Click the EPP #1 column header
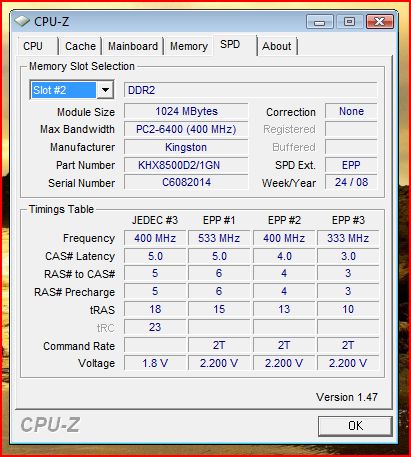Screen dimensions: 411x457 219,220
